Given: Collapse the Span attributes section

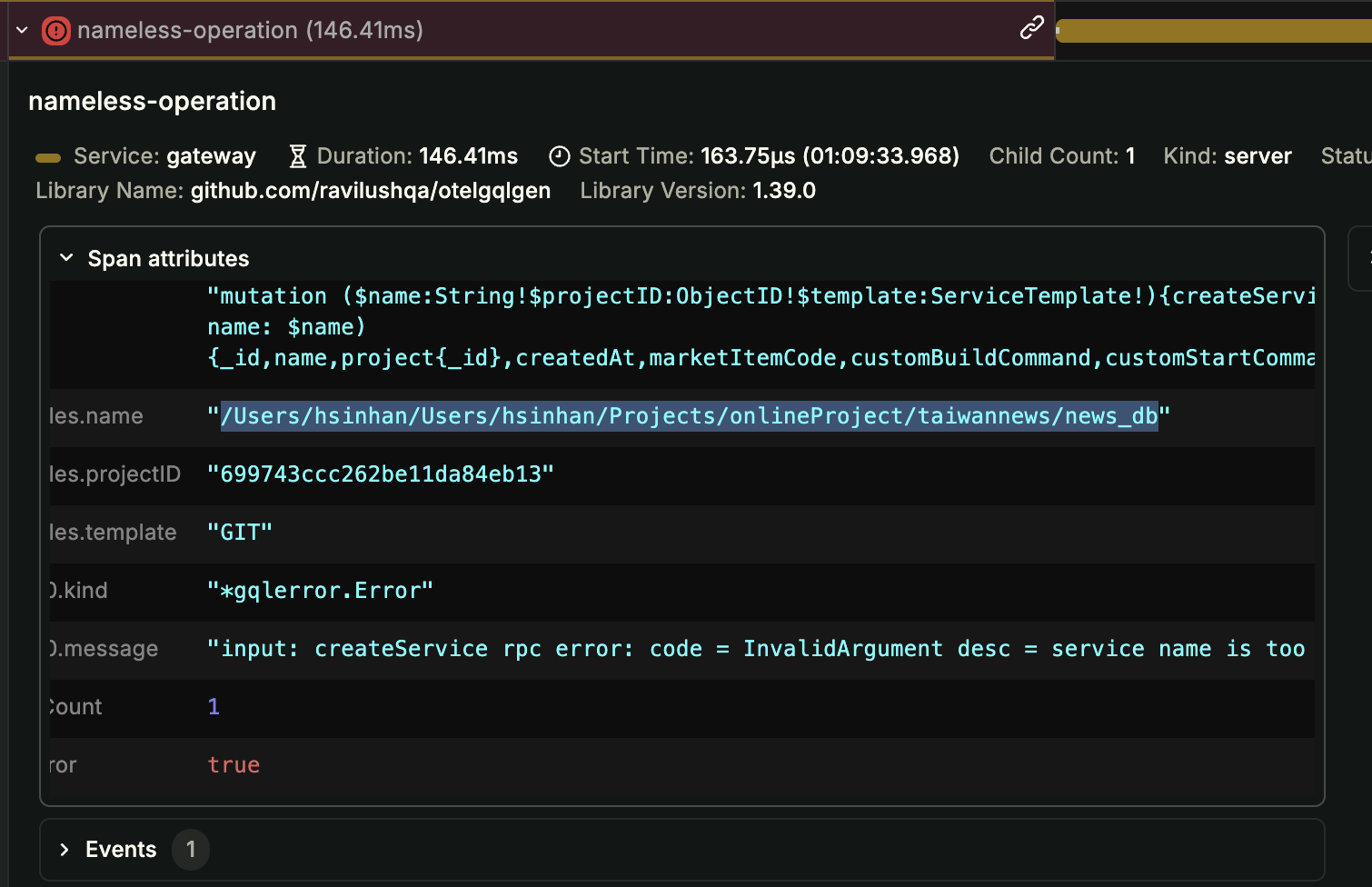Looking at the screenshot, I should coord(66,258).
